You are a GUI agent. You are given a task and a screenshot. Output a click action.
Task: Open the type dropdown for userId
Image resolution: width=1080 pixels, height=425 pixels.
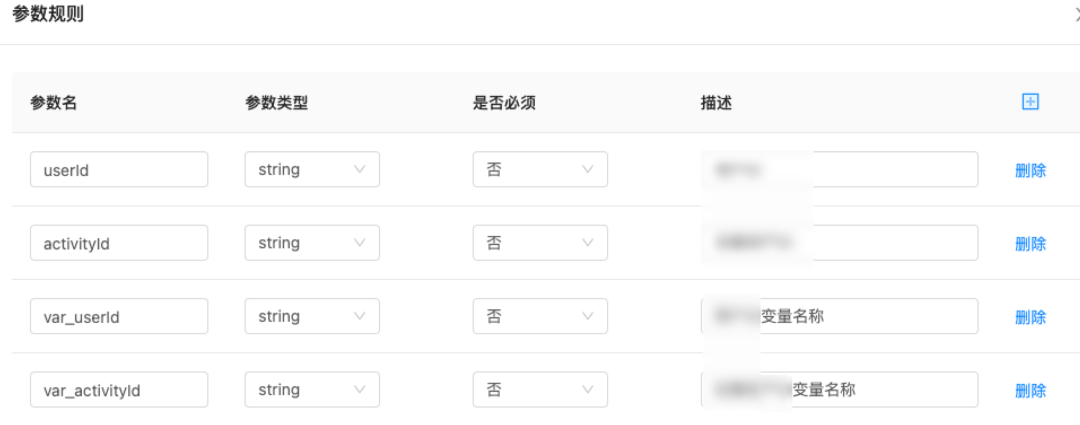(x=312, y=170)
